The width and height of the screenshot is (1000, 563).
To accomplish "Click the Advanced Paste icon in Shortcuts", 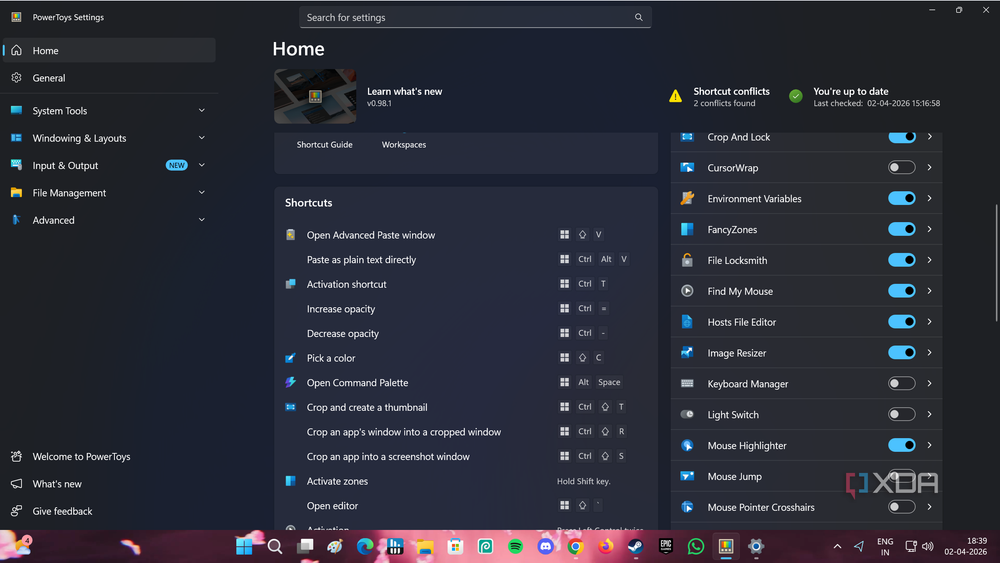I will (x=290, y=235).
